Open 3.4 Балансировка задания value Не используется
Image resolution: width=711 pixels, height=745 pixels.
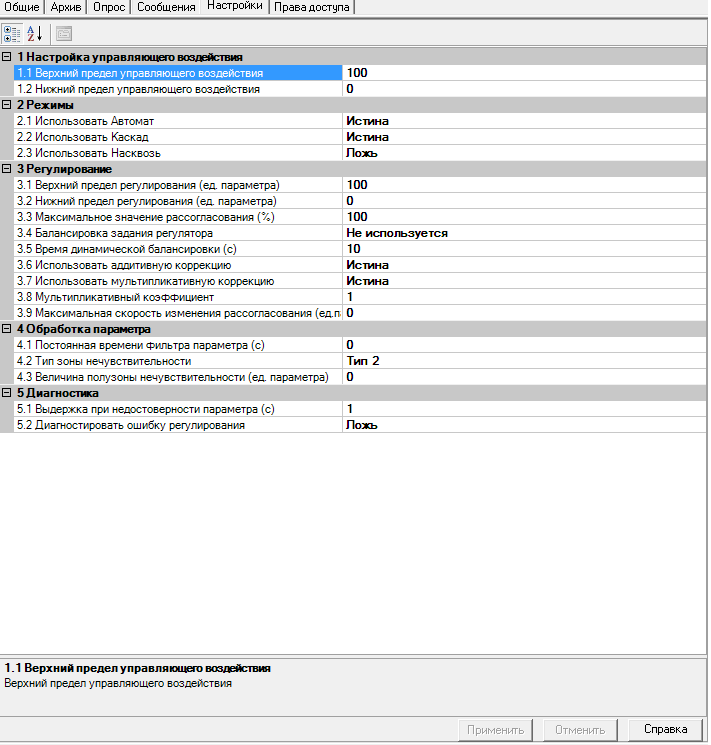524,233
